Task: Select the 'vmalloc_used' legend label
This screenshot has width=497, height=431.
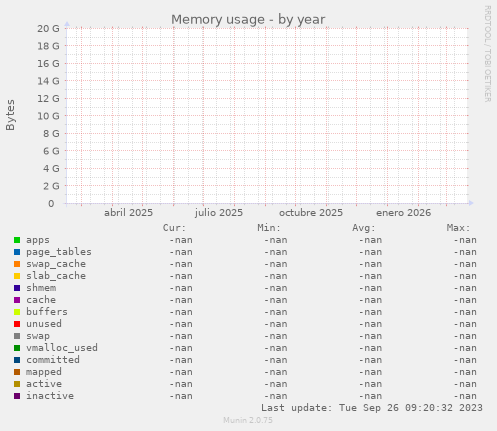Action: (62, 348)
